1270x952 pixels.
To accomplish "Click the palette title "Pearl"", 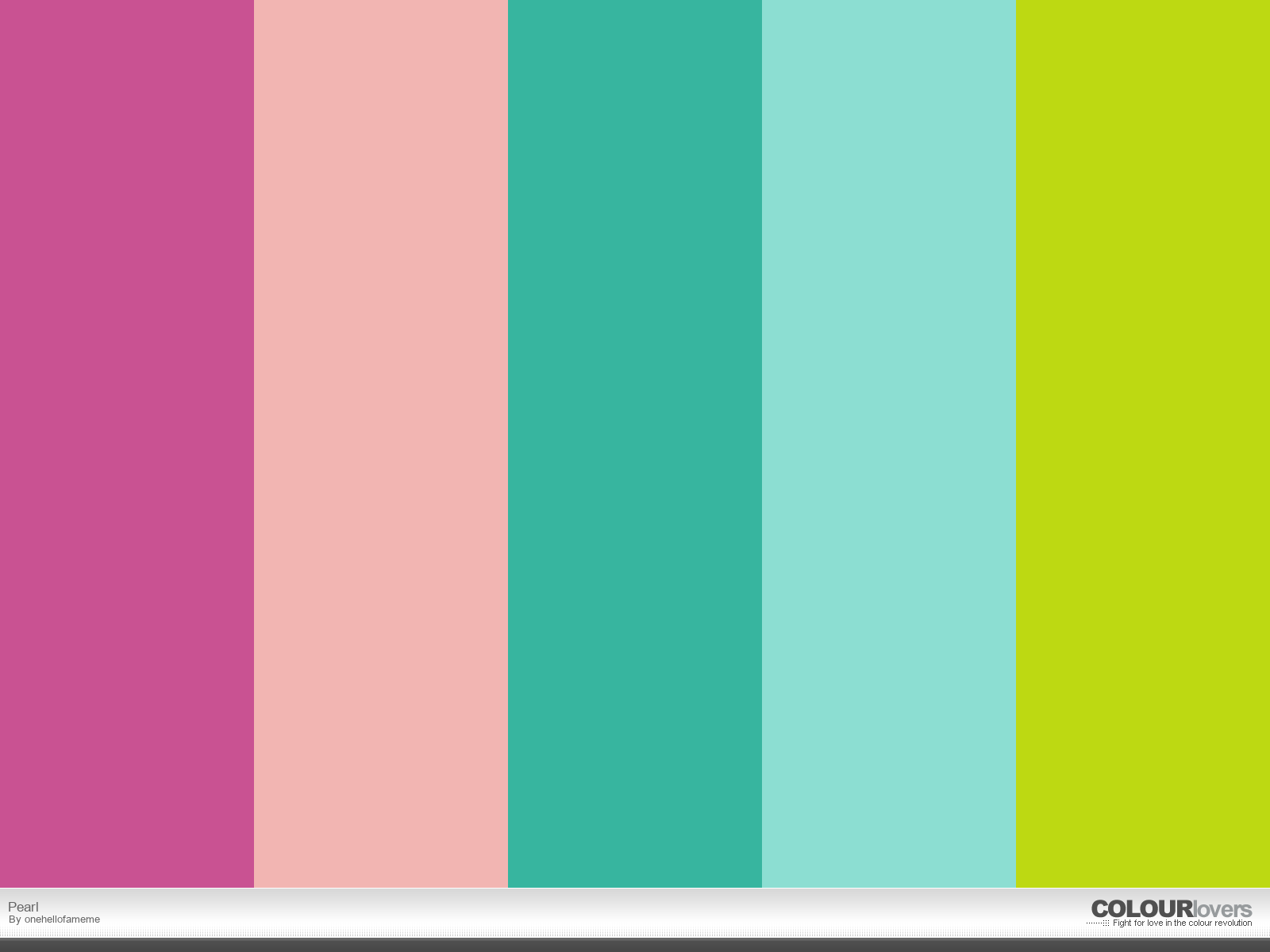I will point(23,907).
